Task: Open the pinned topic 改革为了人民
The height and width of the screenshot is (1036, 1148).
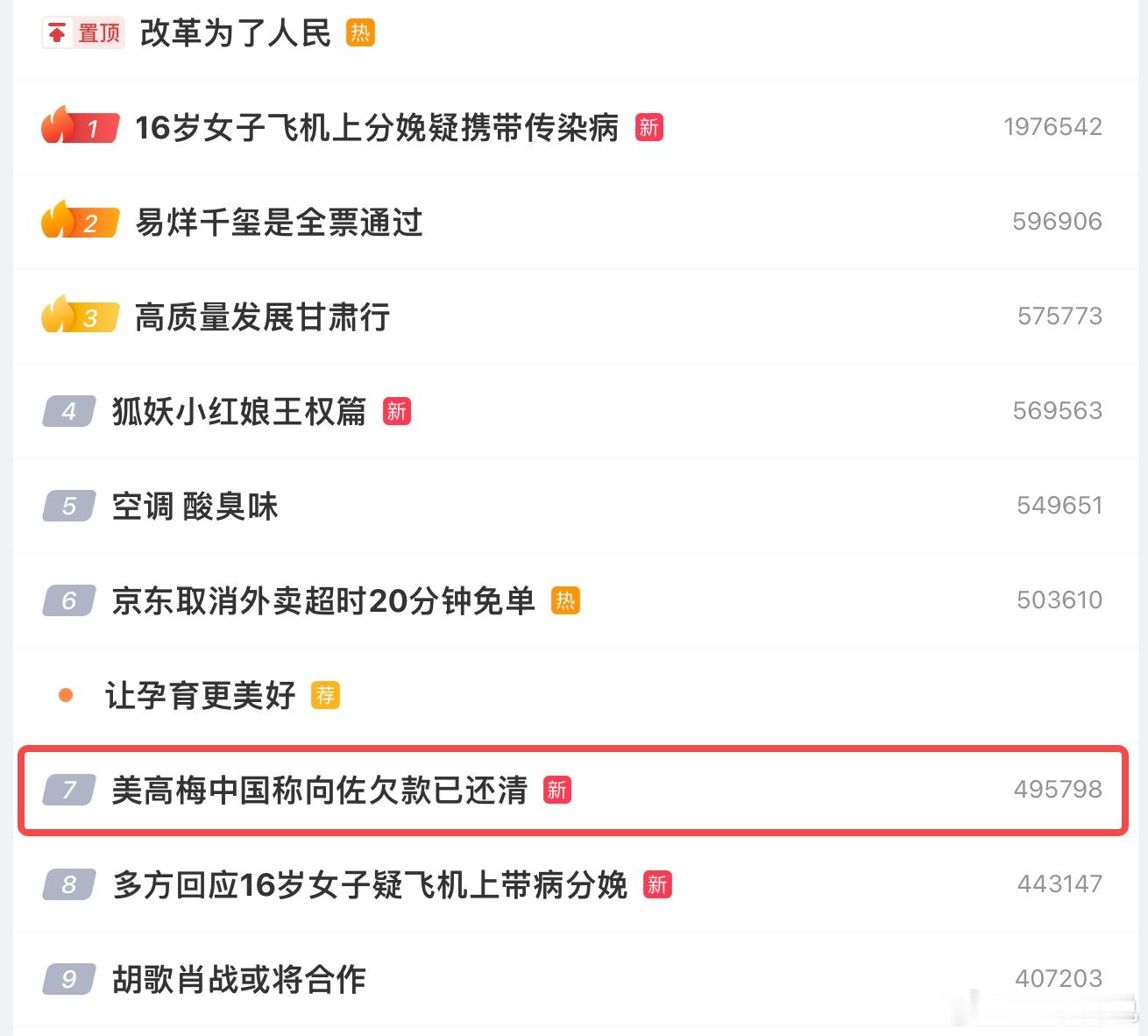Action: pos(236,33)
